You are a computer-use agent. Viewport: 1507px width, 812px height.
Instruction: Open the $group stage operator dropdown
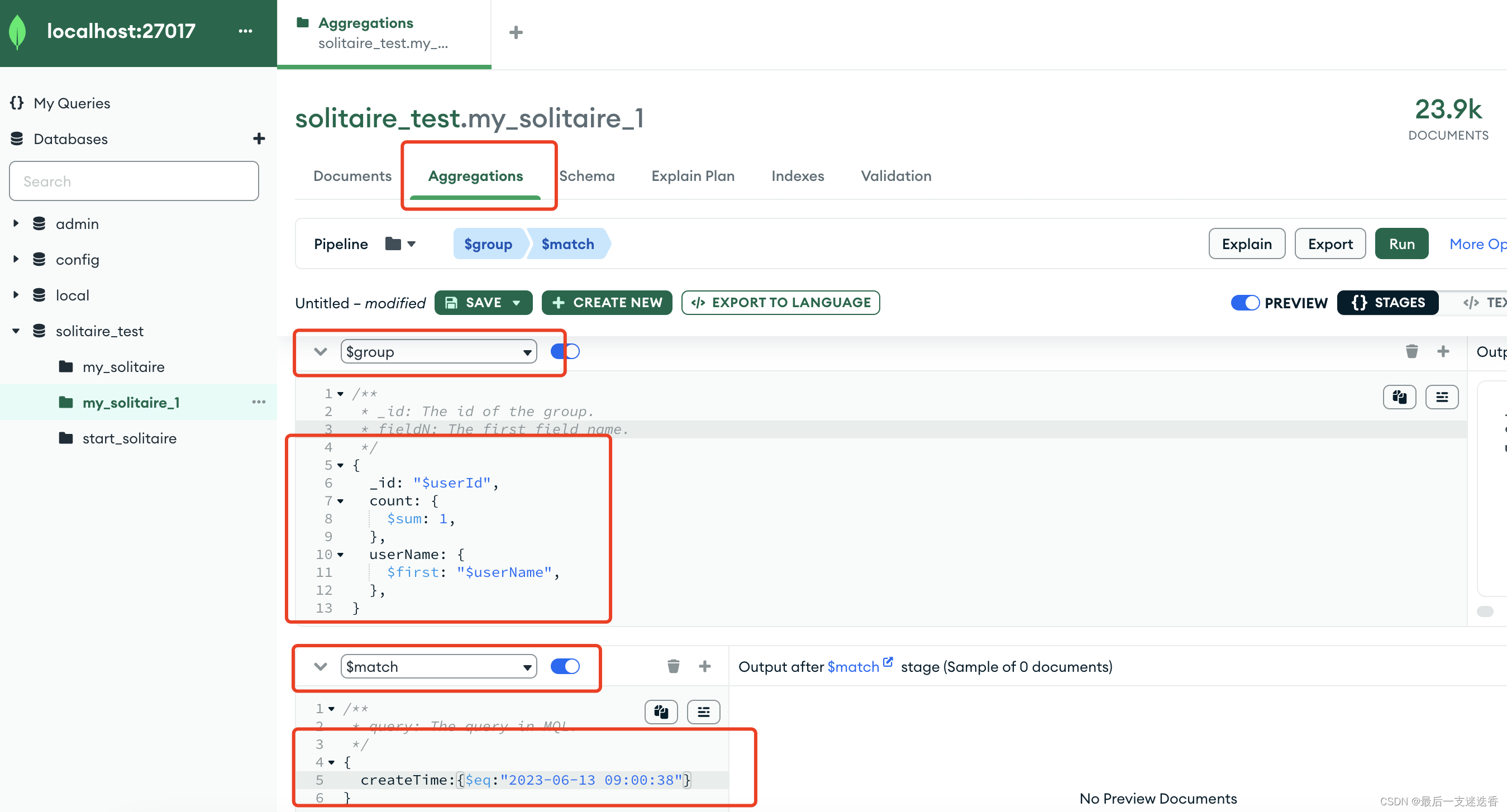pos(439,352)
